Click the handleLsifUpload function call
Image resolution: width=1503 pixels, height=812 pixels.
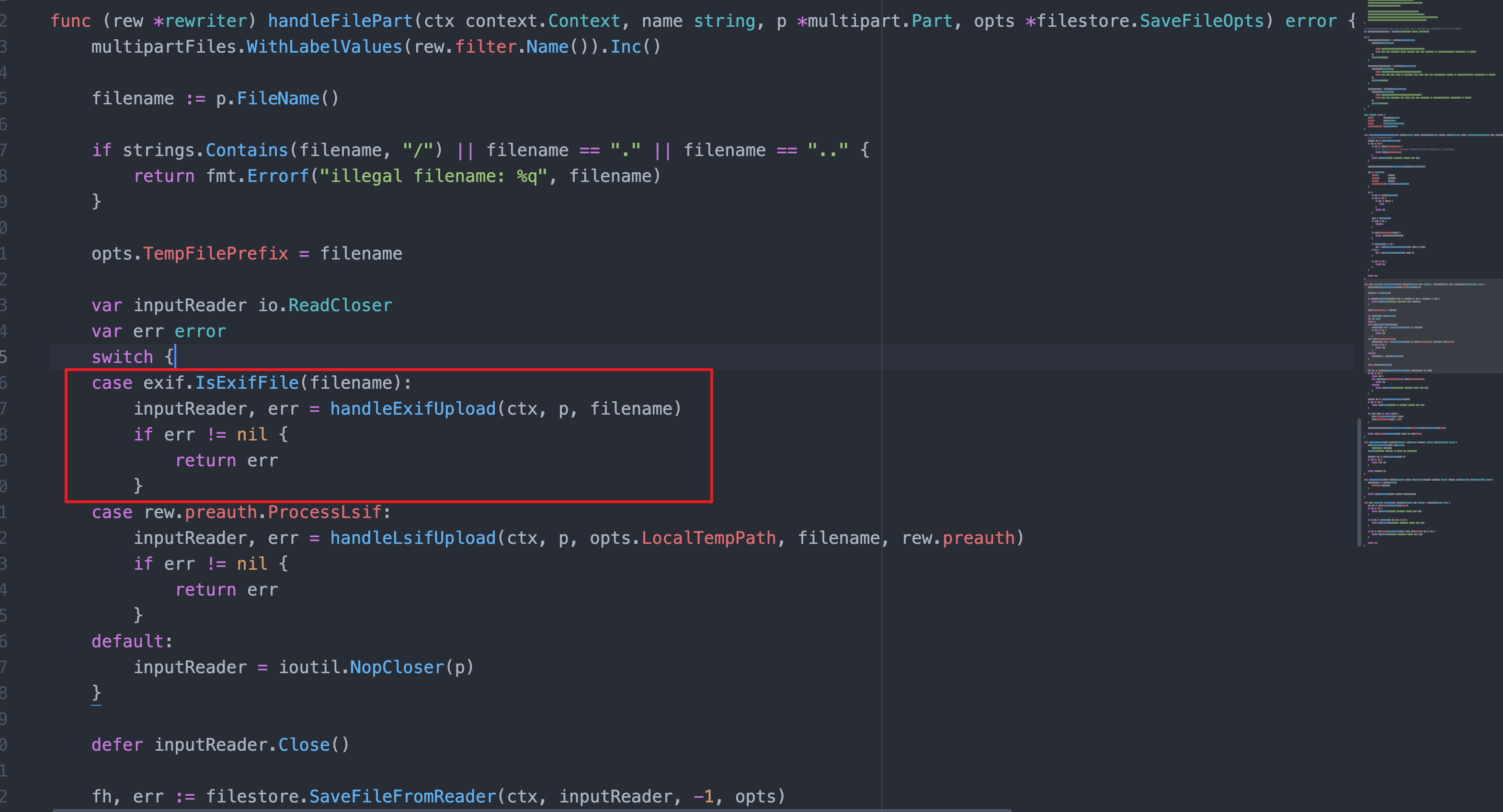pyautogui.click(x=412, y=538)
